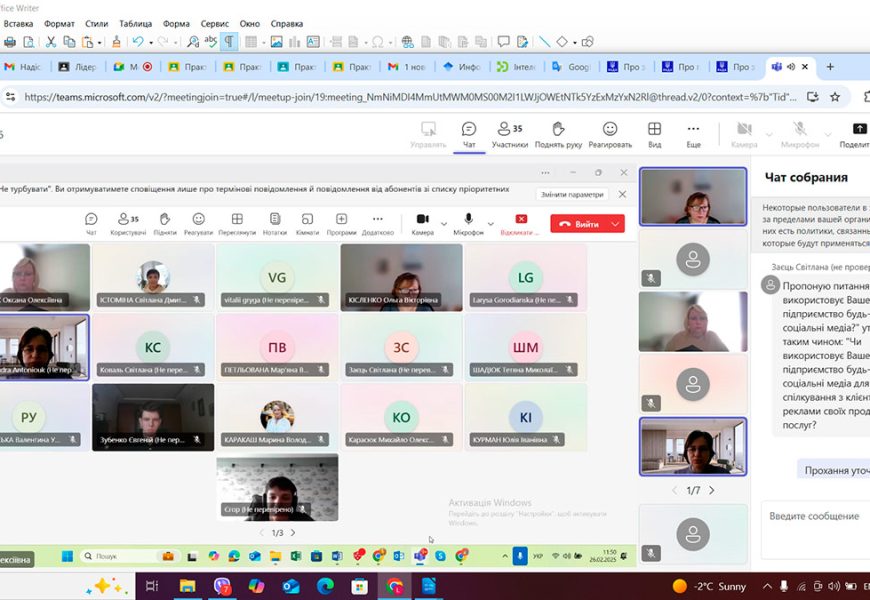Click the Змінити параметри button

coord(571,194)
